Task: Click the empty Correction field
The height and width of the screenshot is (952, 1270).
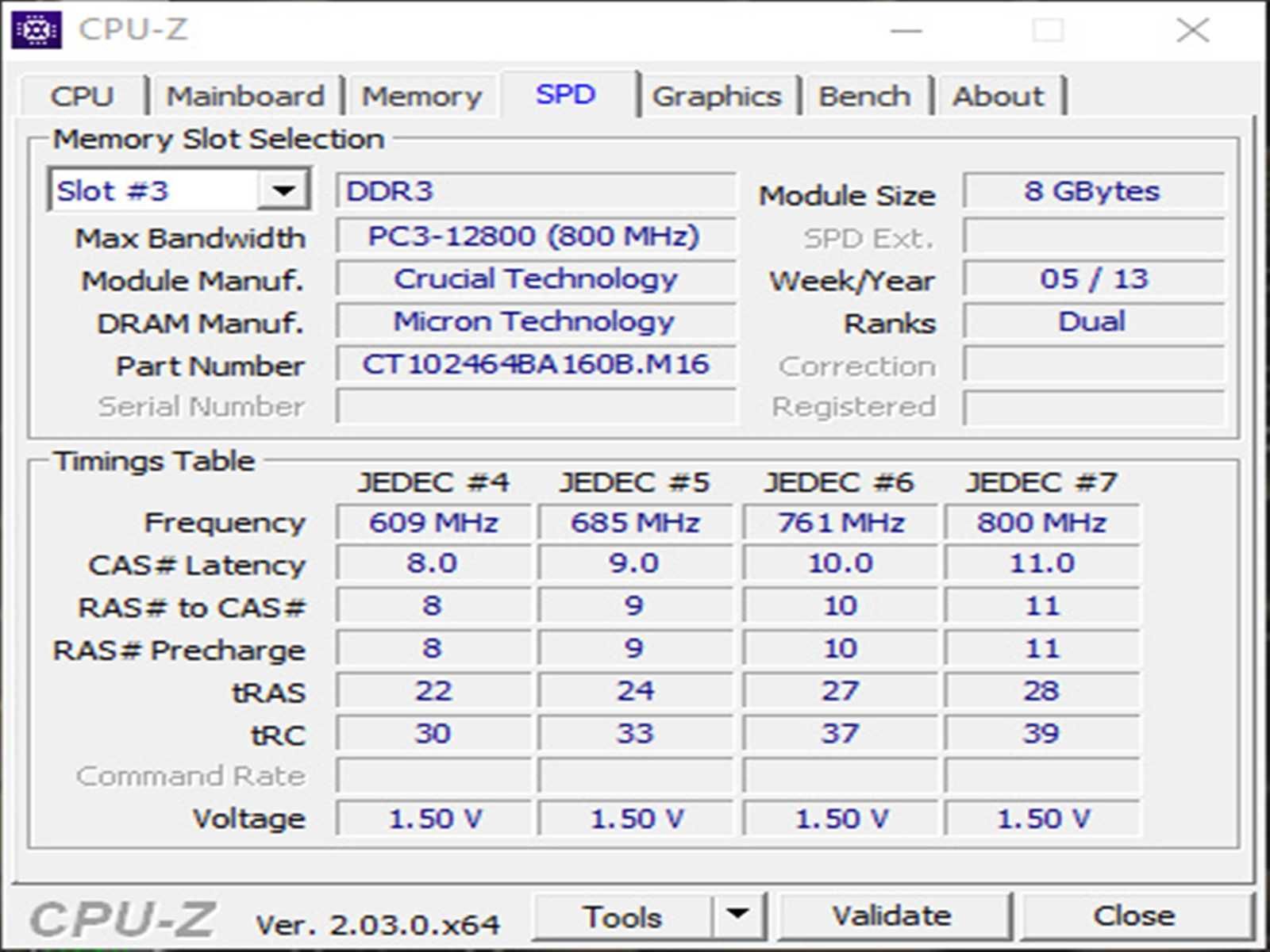Action: point(1094,364)
